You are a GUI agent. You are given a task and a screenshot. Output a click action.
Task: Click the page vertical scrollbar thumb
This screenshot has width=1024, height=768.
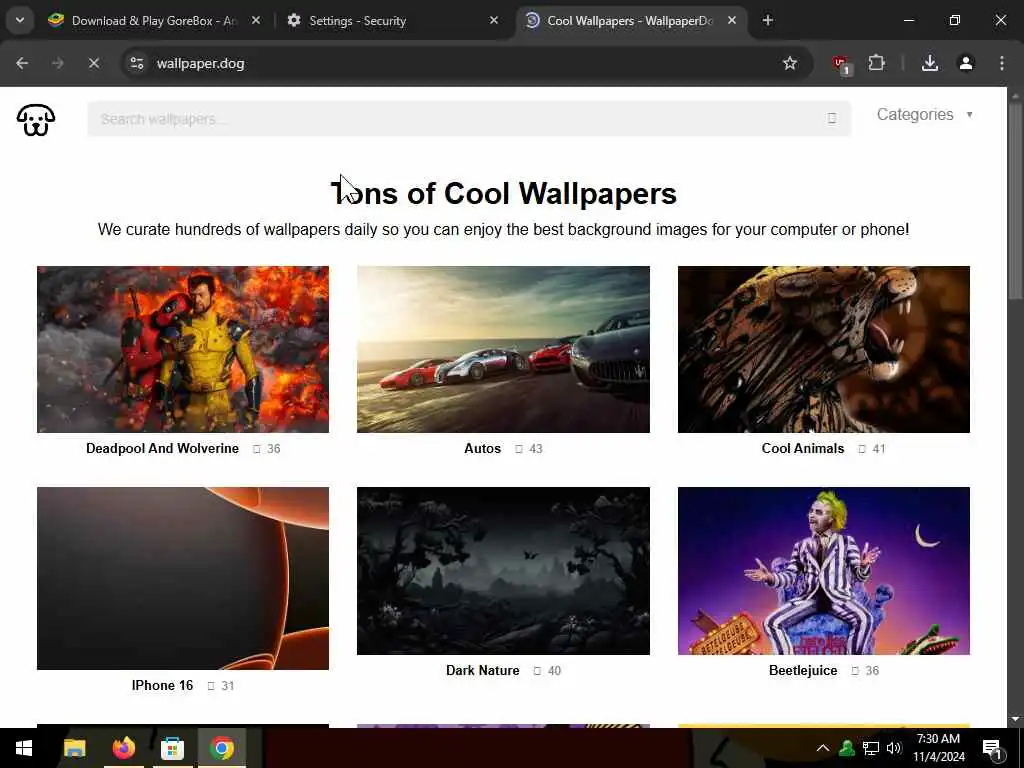tap(1015, 202)
